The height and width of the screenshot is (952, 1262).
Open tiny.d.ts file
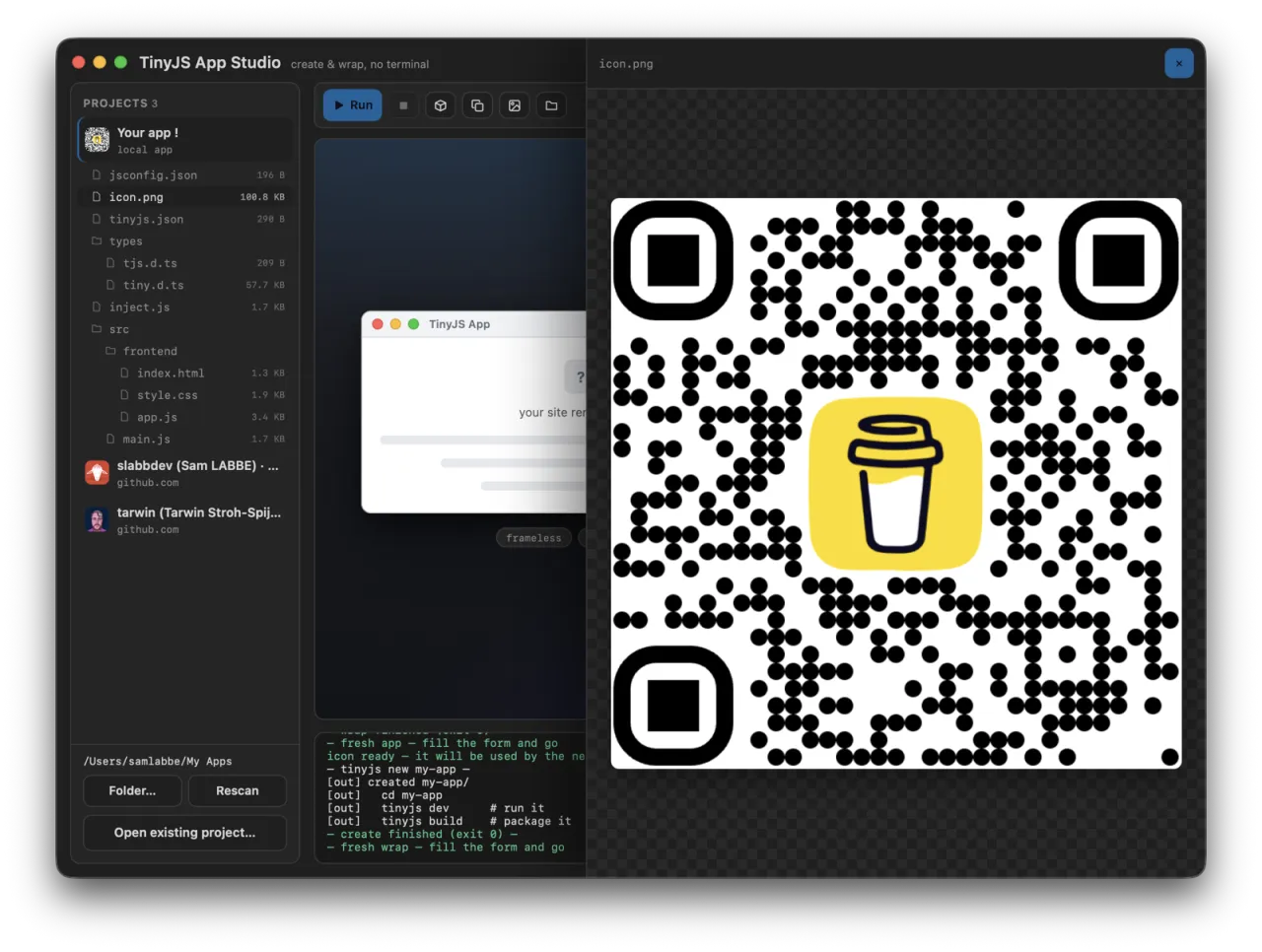(185, 285)
